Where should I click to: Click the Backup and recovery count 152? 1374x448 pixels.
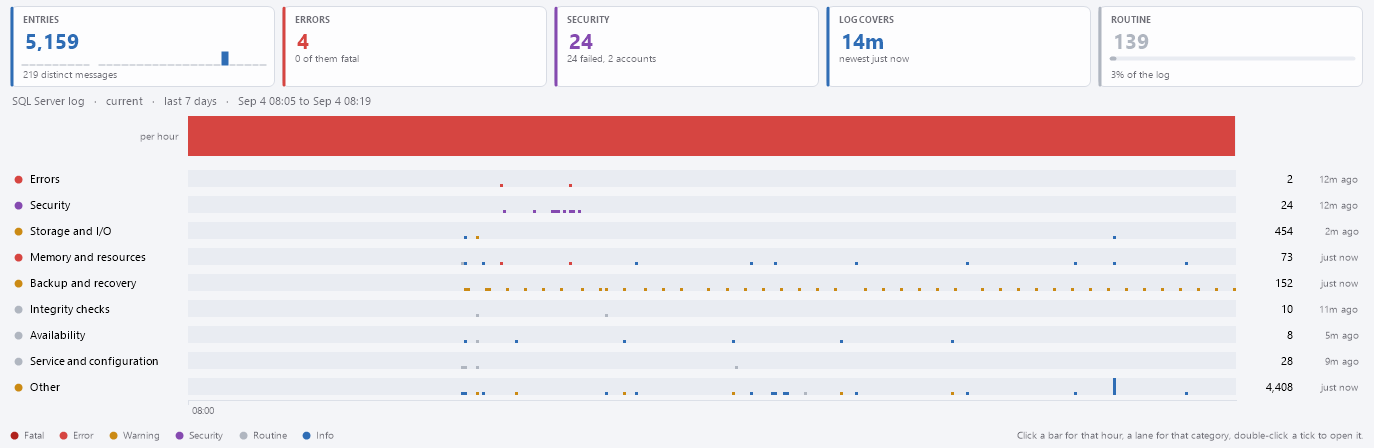[x=1284, y=283]
